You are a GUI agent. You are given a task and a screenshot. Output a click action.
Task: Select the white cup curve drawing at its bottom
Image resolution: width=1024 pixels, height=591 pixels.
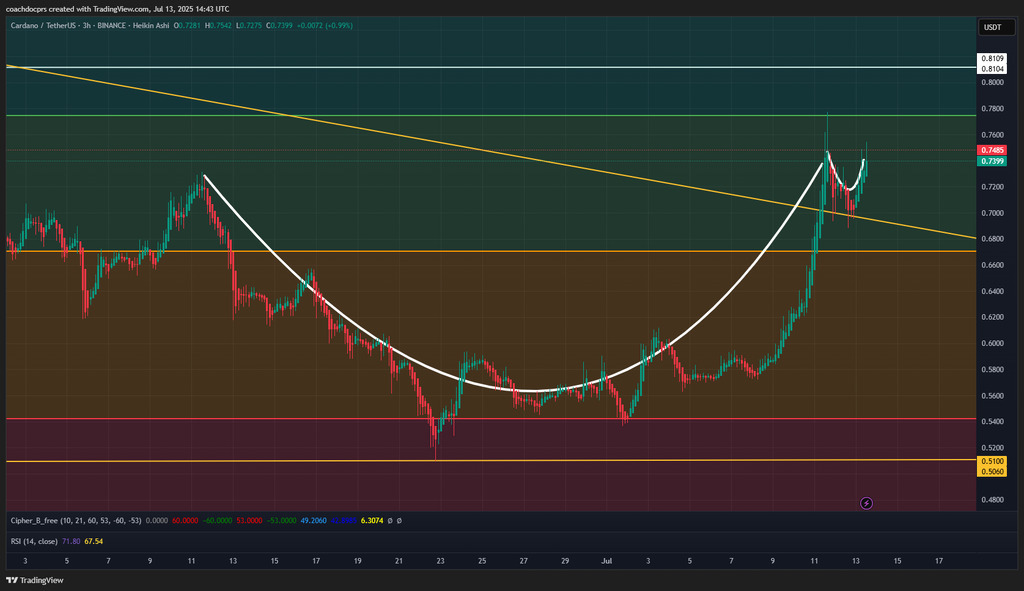click(x=530, y=391)
